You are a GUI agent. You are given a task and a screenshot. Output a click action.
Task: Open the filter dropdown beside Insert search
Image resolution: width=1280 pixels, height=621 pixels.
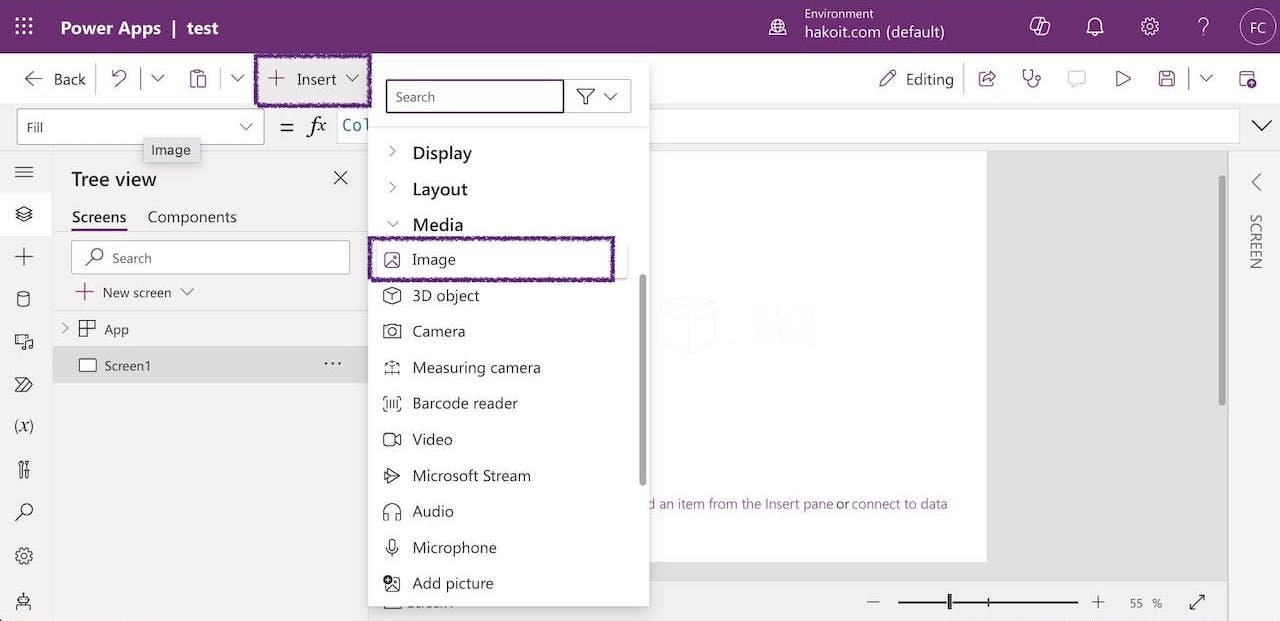tap(598, 96)
